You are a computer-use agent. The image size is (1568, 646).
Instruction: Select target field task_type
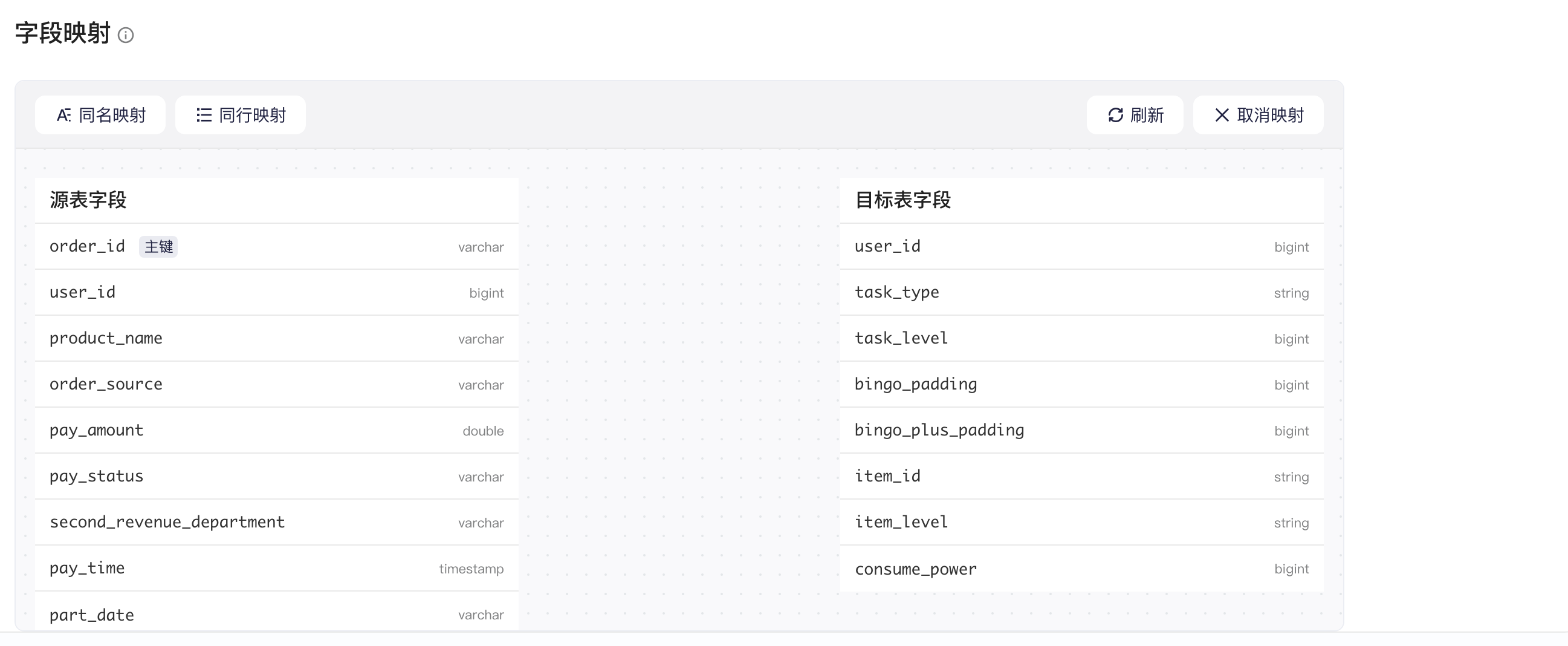tap(1081, 293)
